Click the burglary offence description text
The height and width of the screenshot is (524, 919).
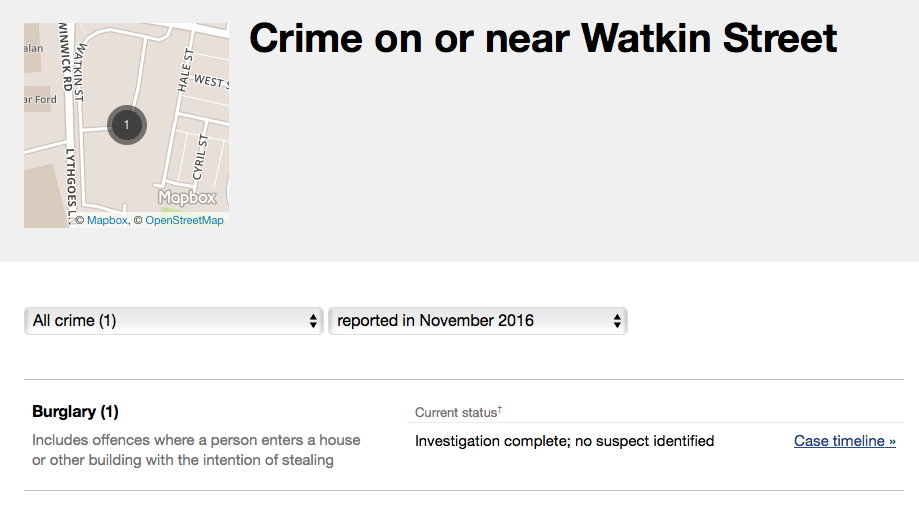tap(196, 450)
